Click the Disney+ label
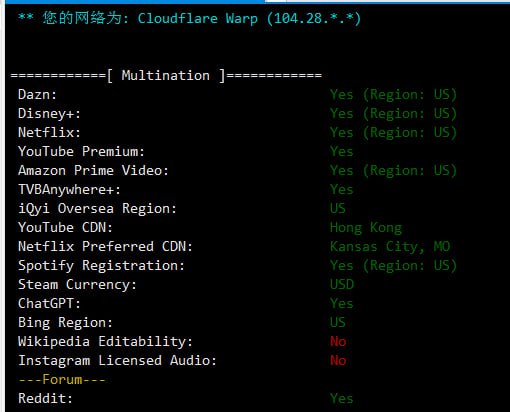Image resolution: width=510 pixels, height=412 pixels. tap(49, 114)
